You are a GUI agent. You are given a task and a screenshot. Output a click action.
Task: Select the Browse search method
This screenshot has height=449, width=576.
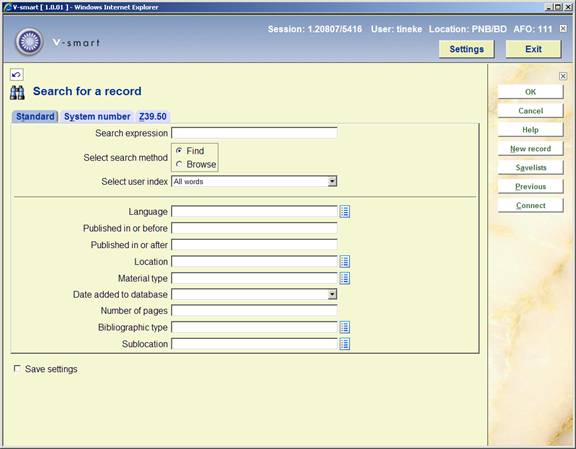(x=179, y=164)
